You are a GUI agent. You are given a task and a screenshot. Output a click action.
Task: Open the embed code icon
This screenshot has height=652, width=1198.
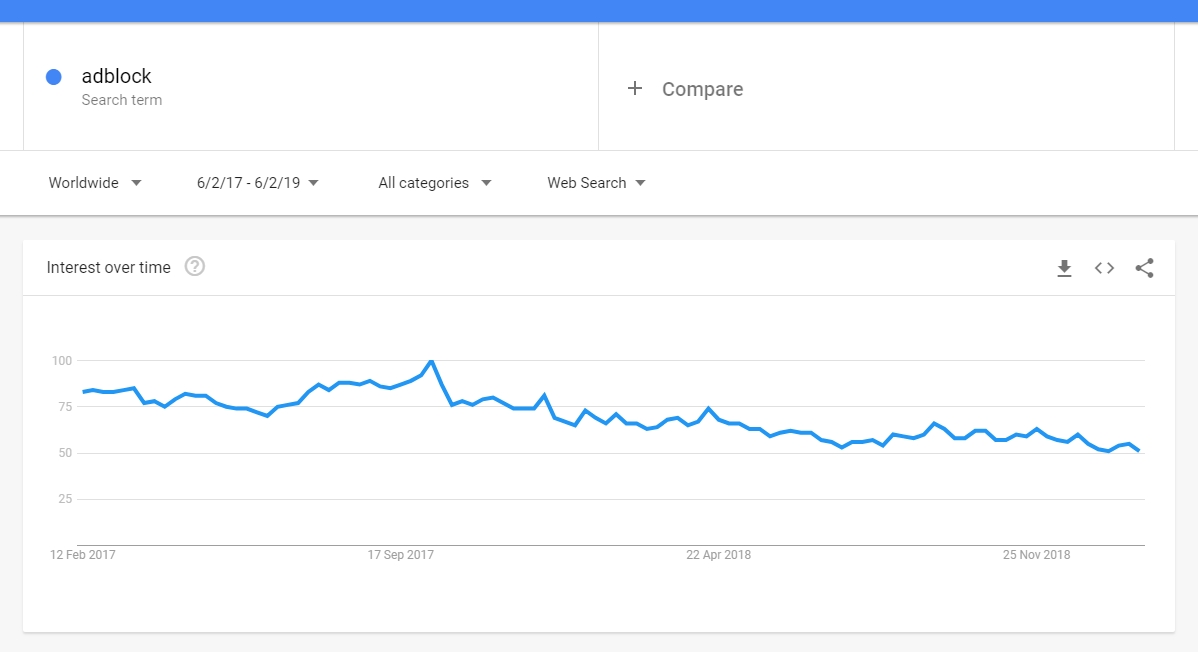pos(1104,268)
